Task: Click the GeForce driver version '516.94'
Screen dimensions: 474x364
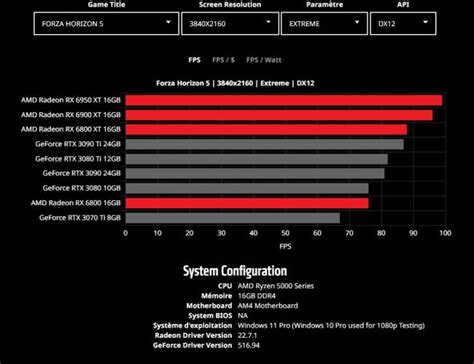Action: coord(249,345)
